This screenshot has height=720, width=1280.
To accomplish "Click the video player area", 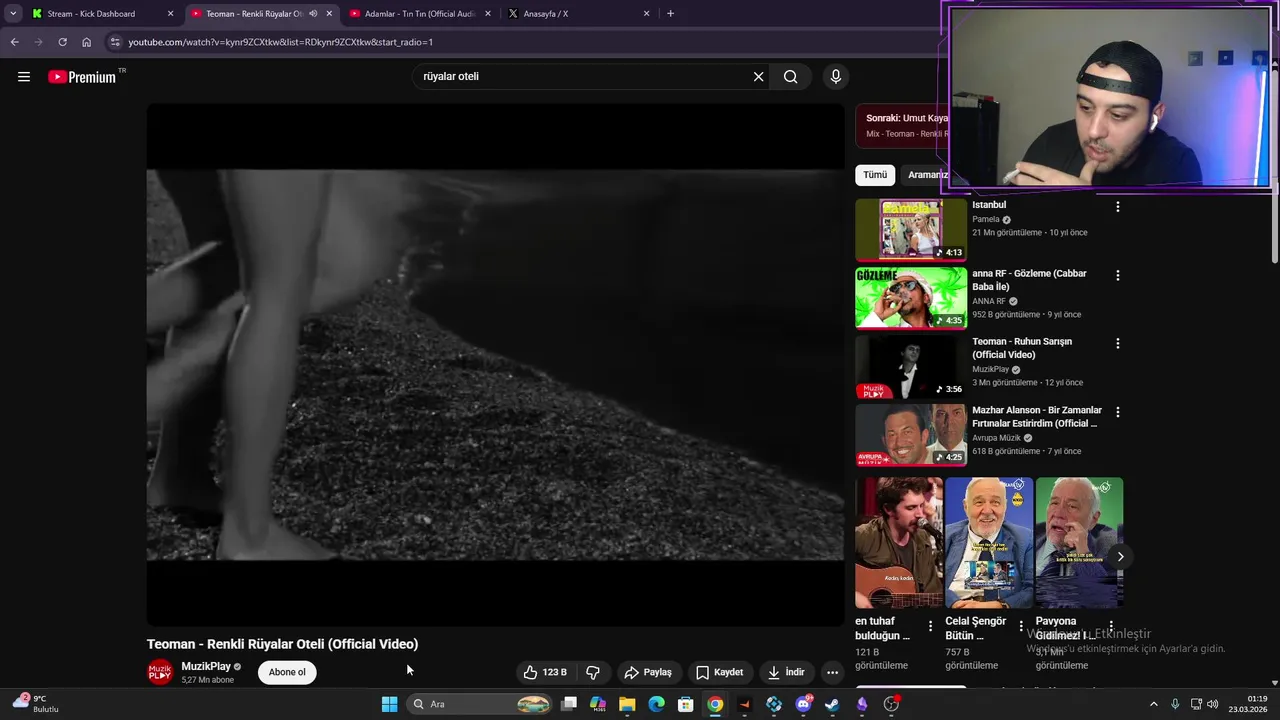I will click(495, 365).
